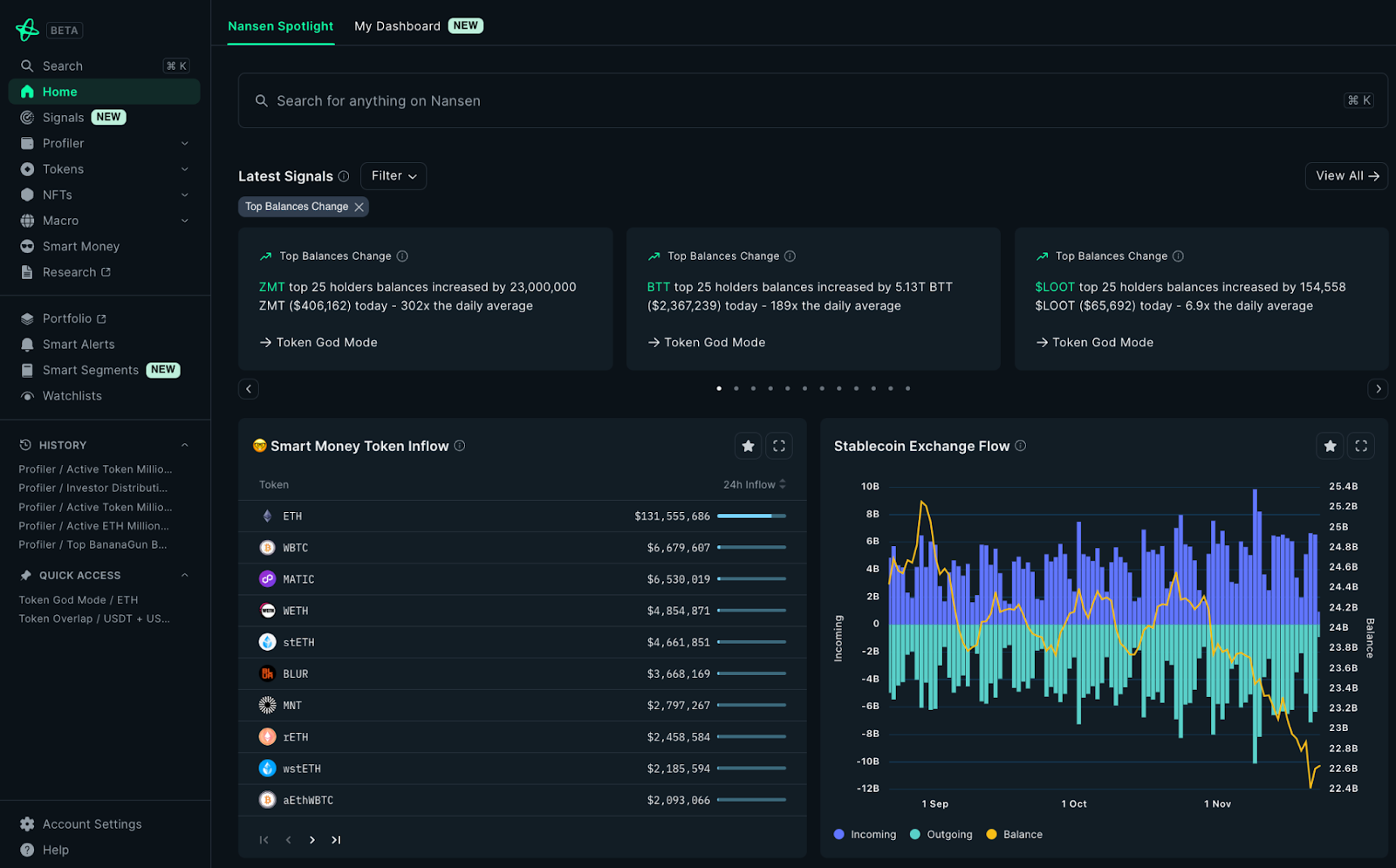Click View All signals button
The height and width of the screenshot is (868, 1396).
1346,175
